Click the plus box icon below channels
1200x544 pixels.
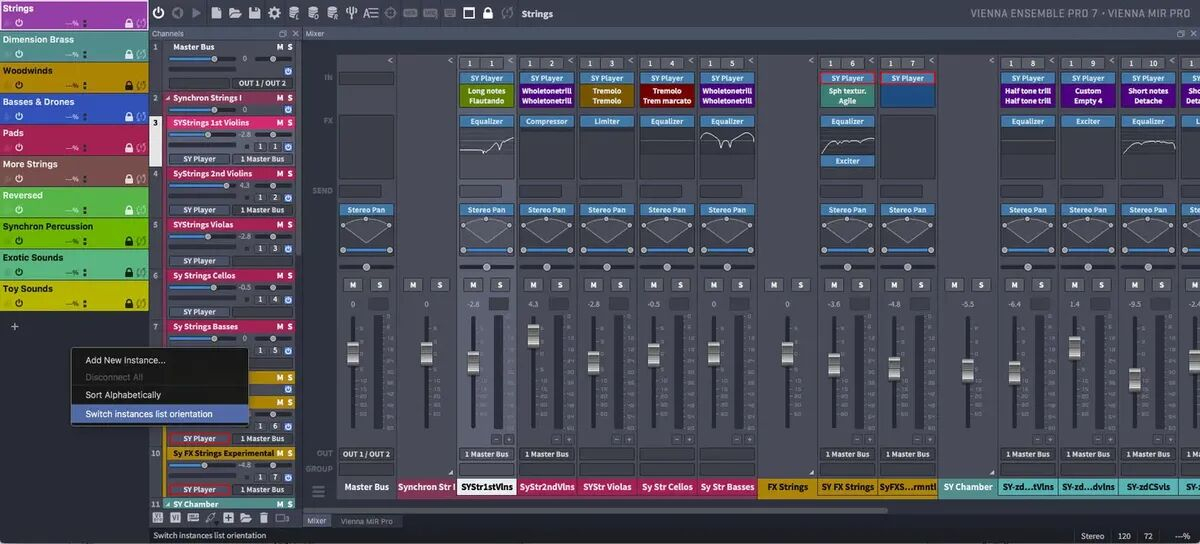coord(228,518)
